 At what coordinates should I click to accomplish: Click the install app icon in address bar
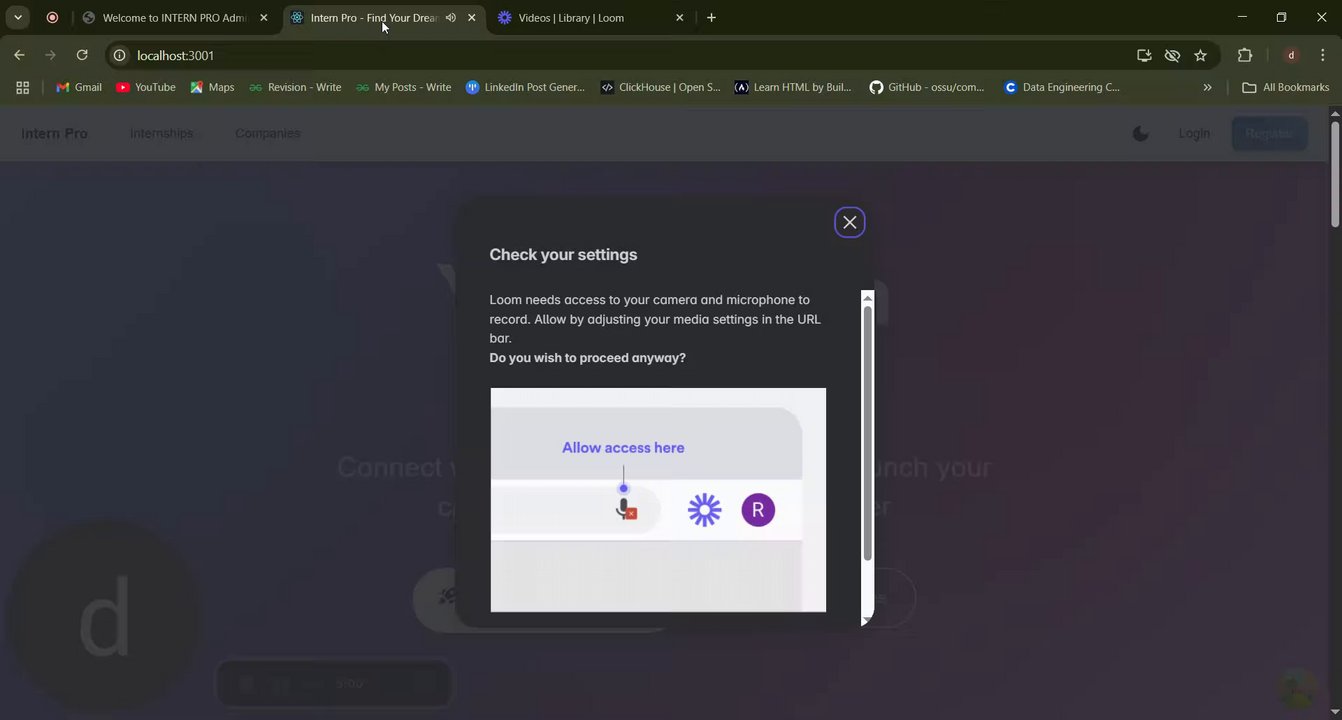[1144, 55]
